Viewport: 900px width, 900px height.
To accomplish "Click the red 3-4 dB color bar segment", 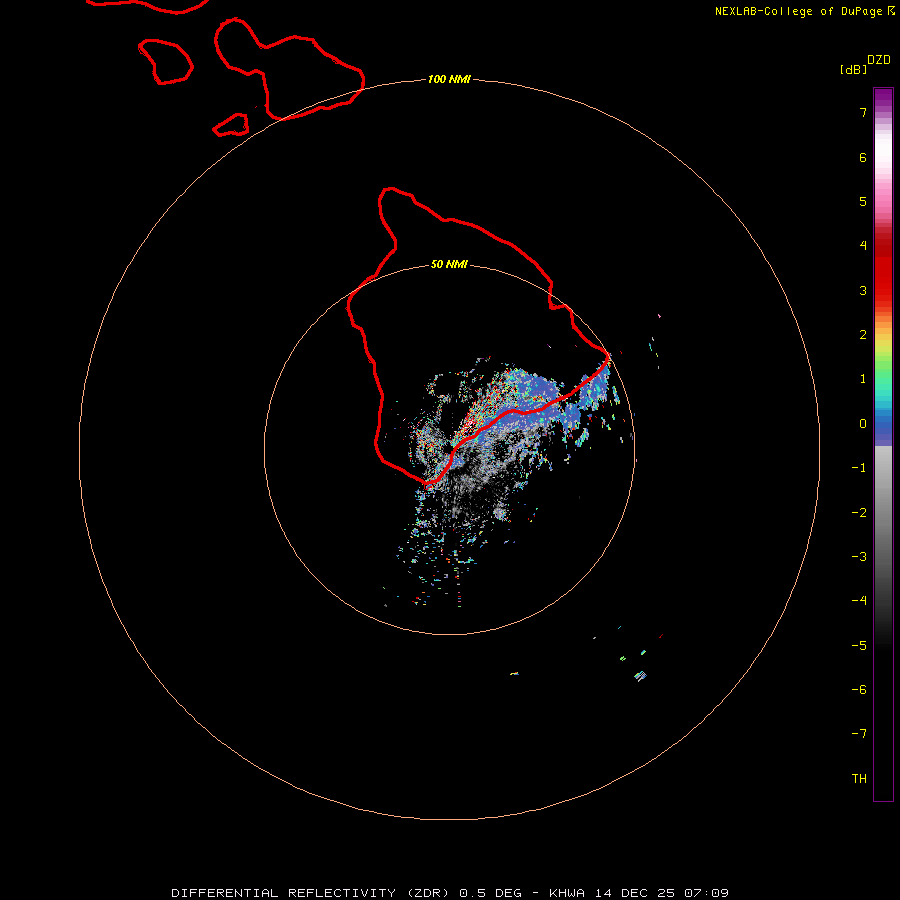I will (883, 267).
